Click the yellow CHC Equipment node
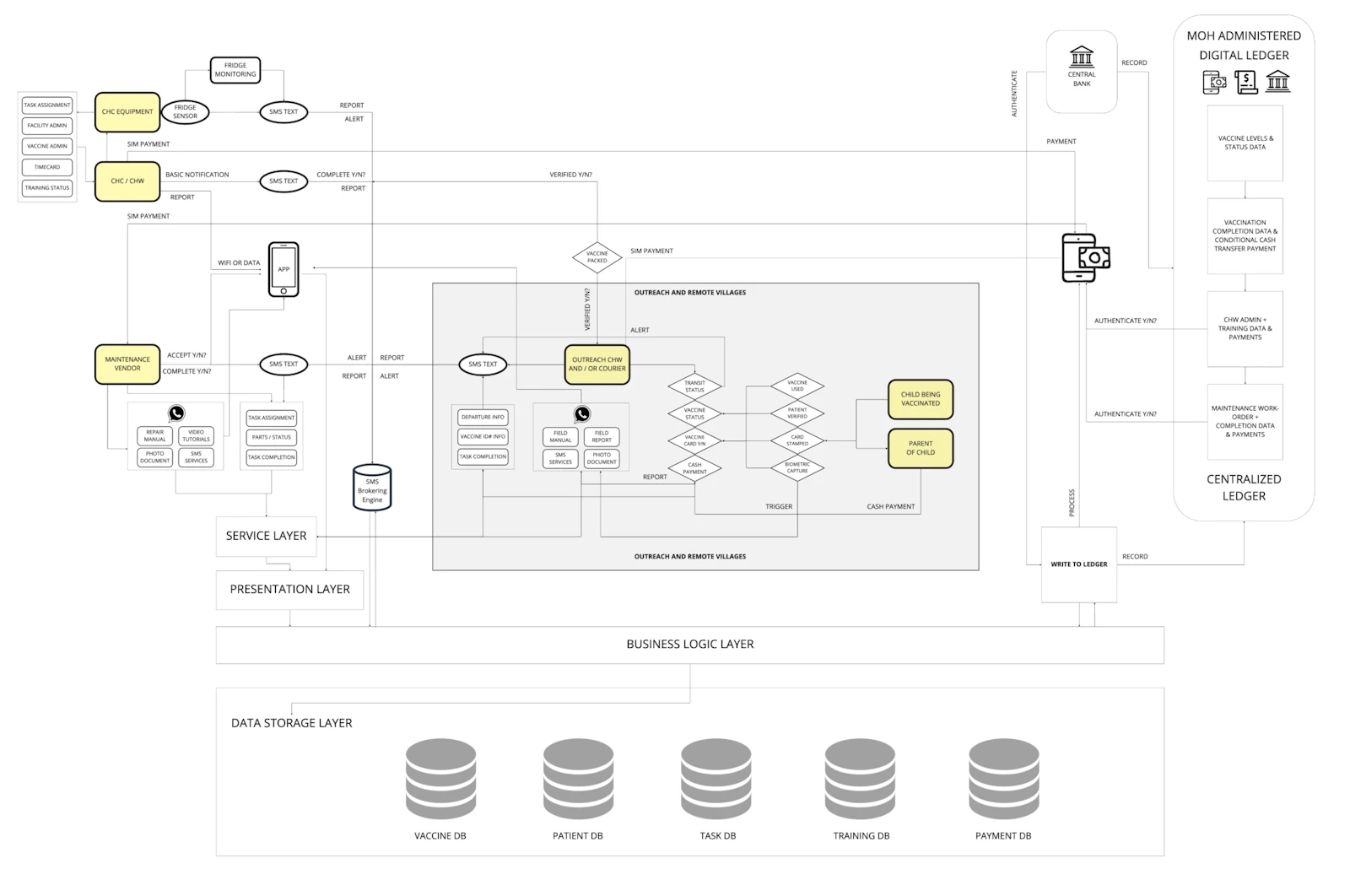The height and width of the screenshot is (896, 1350). coord(127,112)
